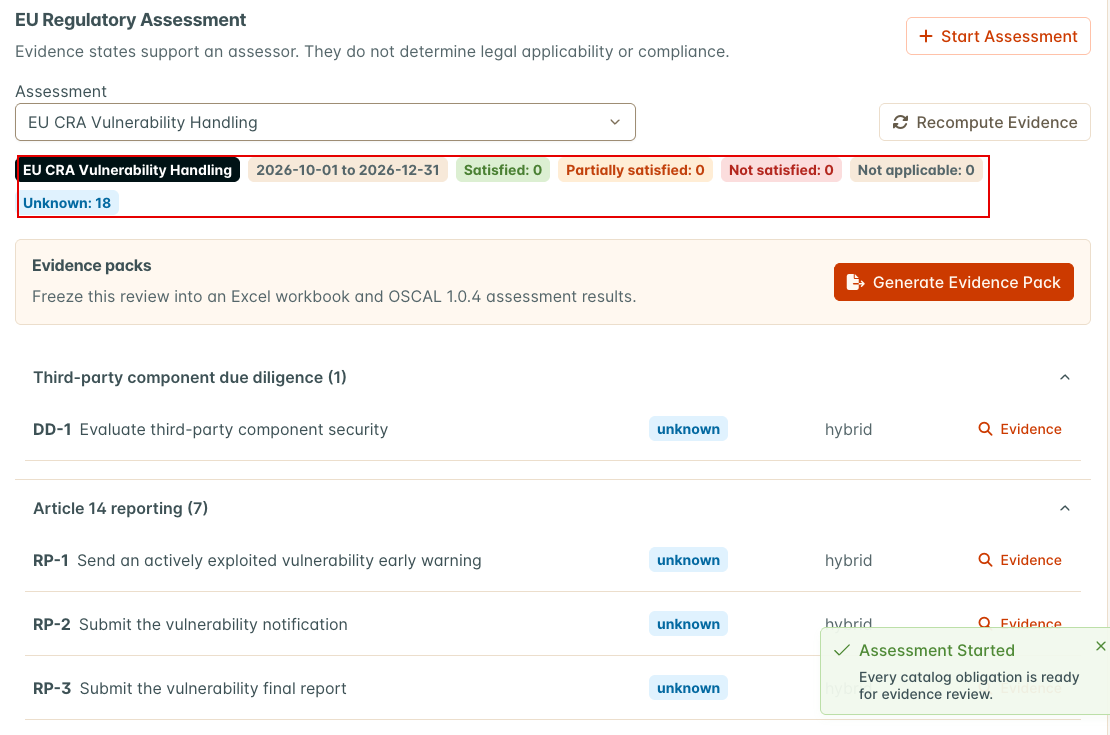This screenshot has width=1110, height=735.
Task: Click the unknown status badge for RP-1
Action: pyautogui.click(x=688, y=560)
